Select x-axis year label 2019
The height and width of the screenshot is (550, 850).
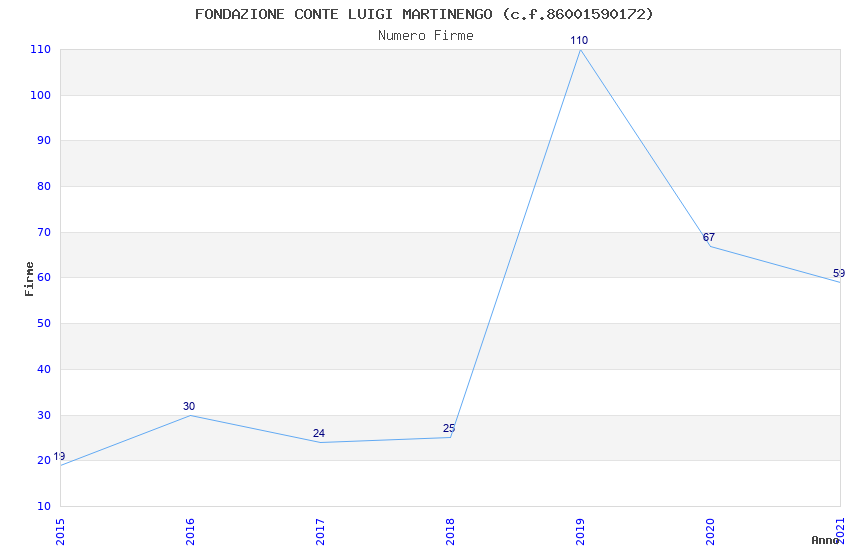click(x=580, y=532)
